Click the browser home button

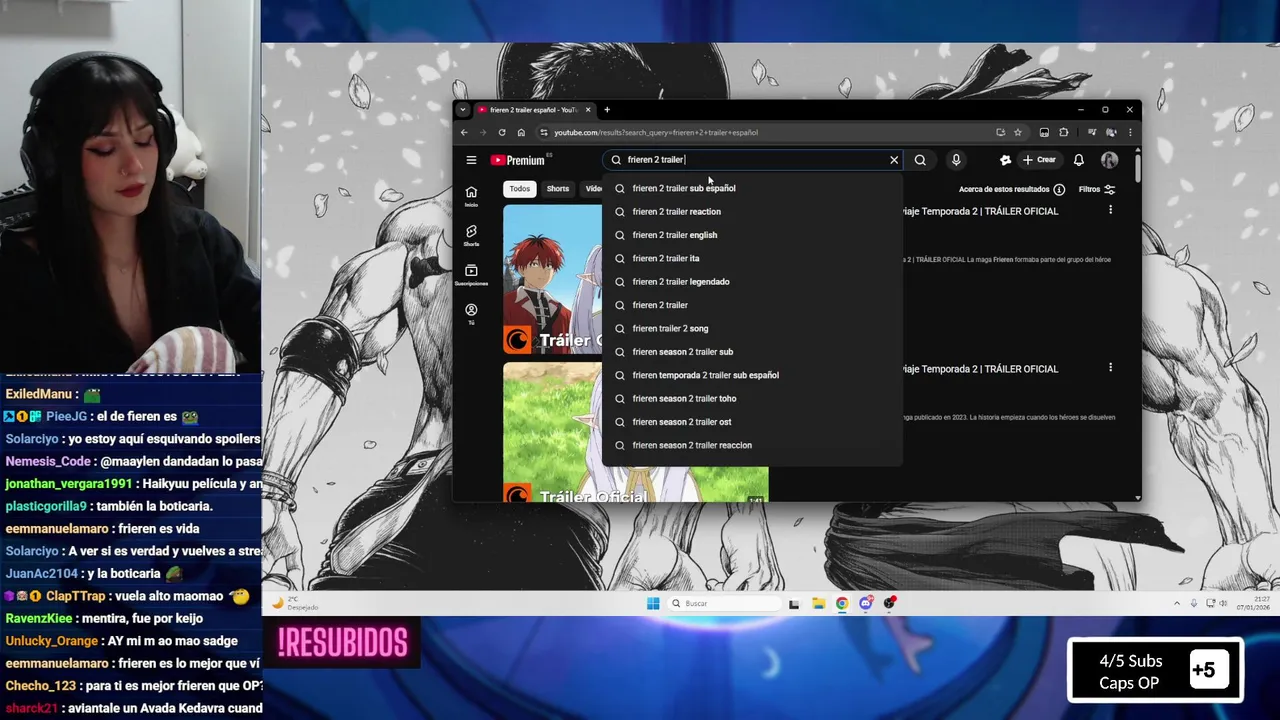pyautogui.click(x=521, y=132)
